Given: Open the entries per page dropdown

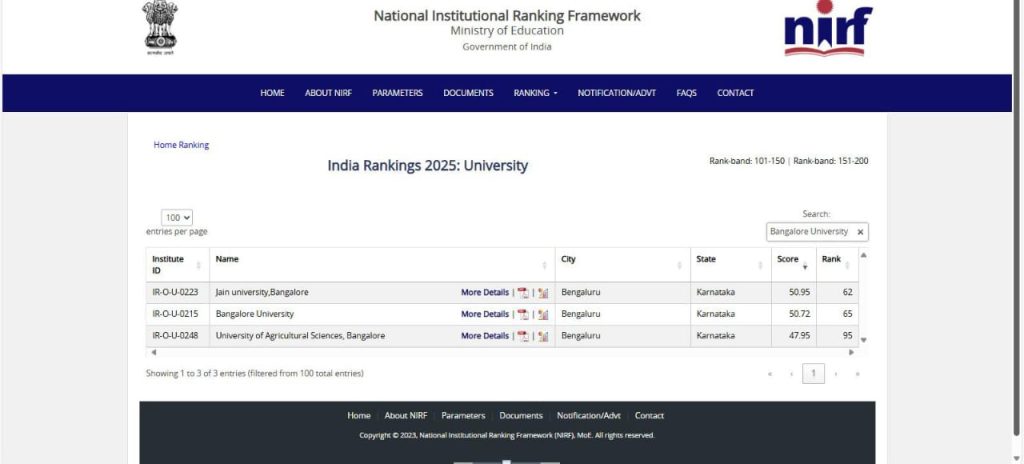Looking at the screenshot, I should click(177, 217).
